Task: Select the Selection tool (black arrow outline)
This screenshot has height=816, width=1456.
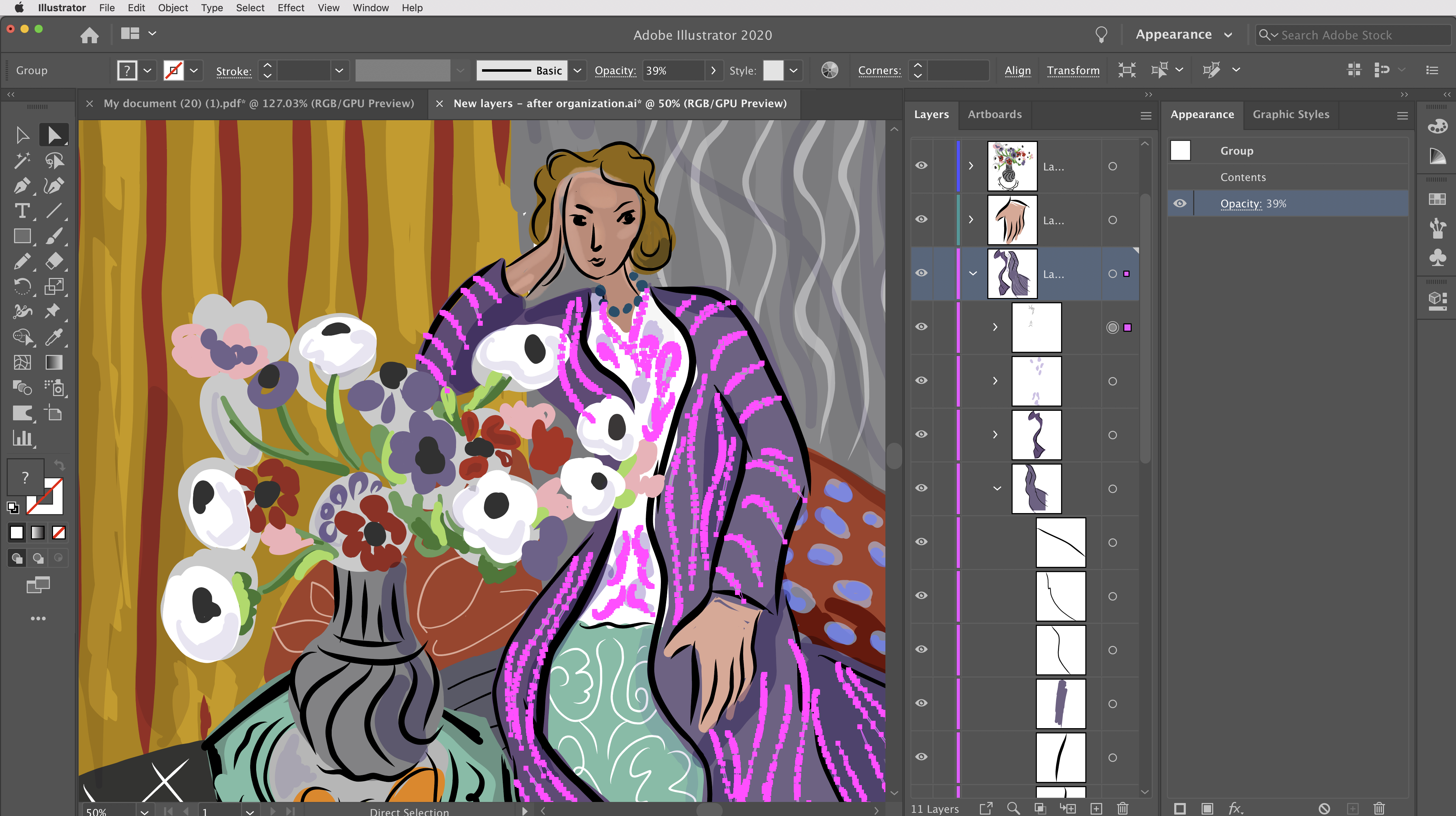Action: click(x=22, y=135)
